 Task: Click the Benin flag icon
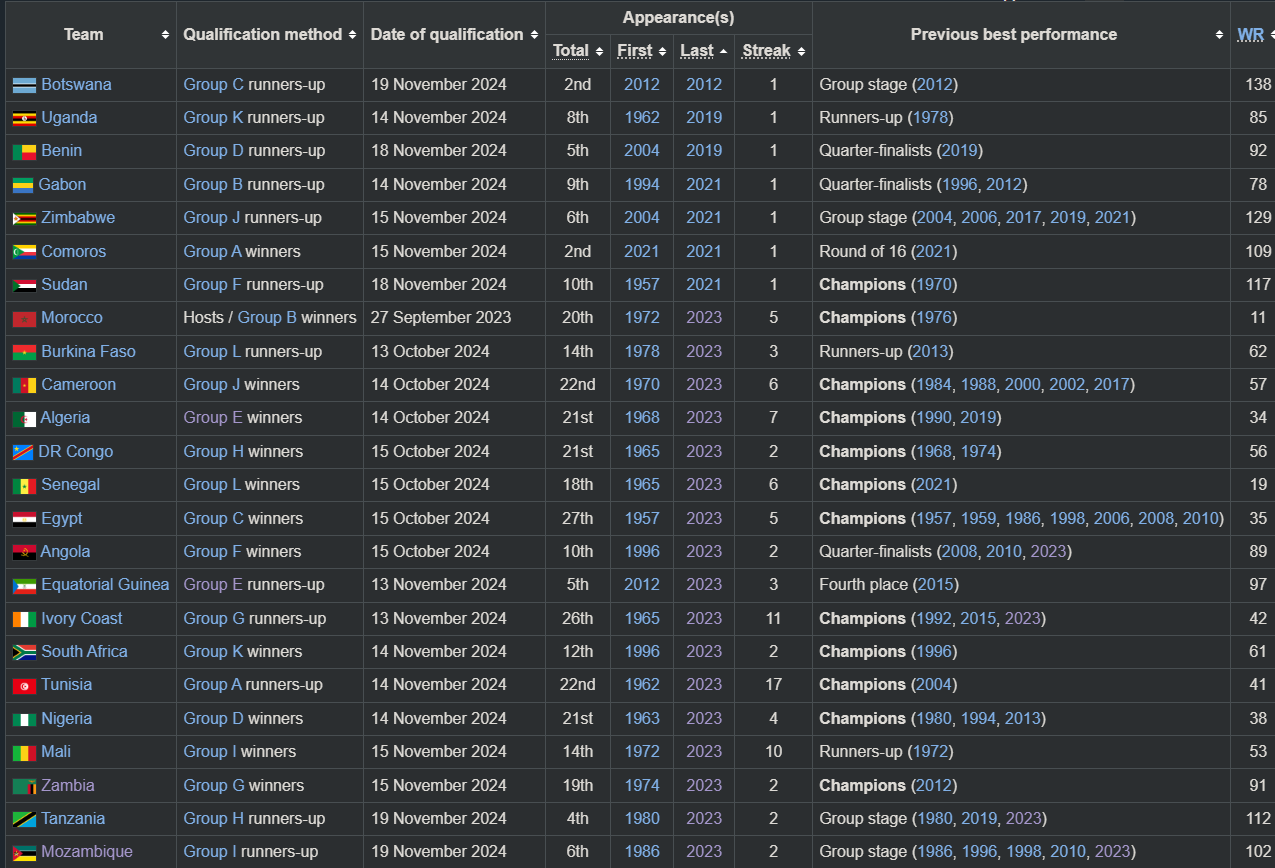pos(24,152)
